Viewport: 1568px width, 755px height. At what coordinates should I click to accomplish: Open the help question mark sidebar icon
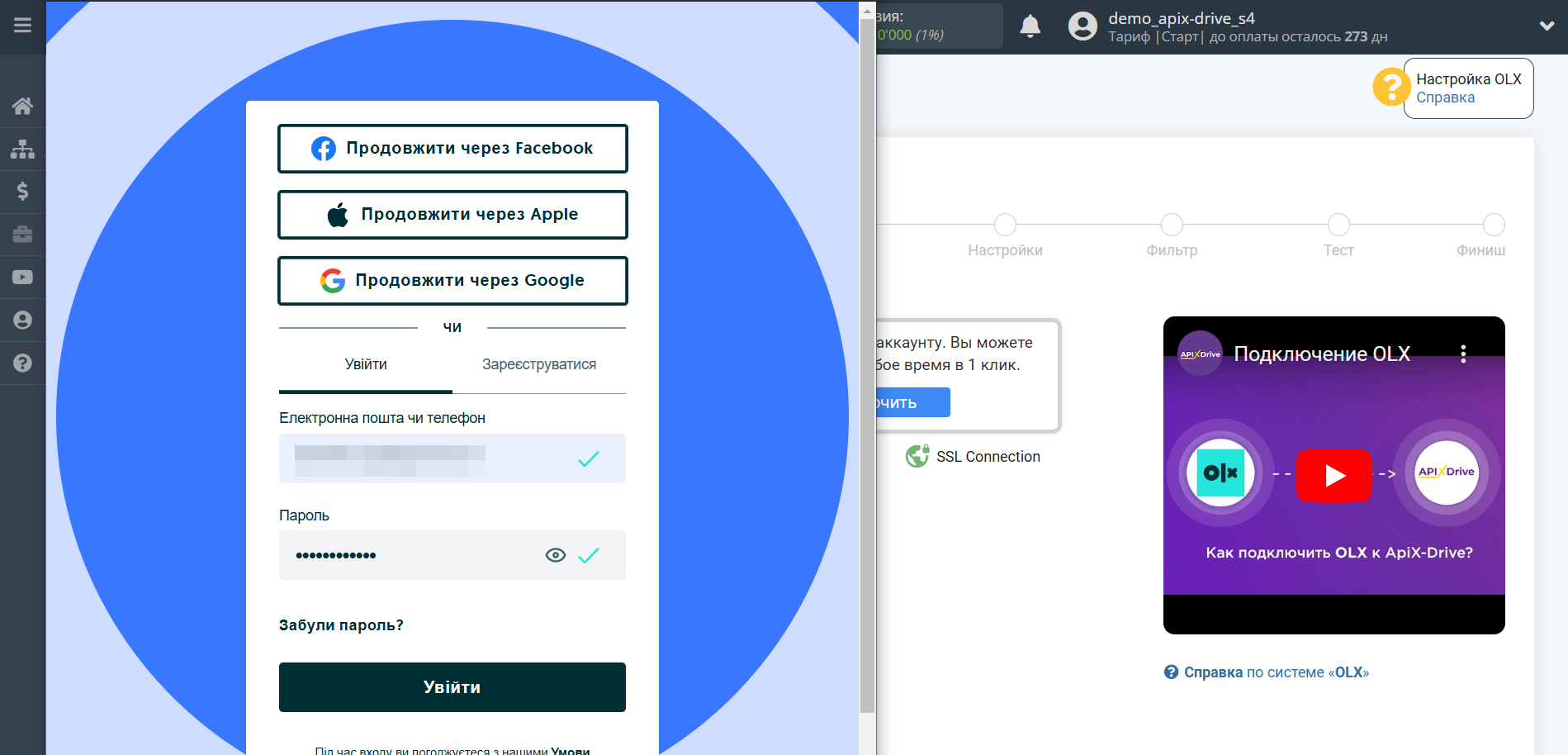[x=22, y=363]
